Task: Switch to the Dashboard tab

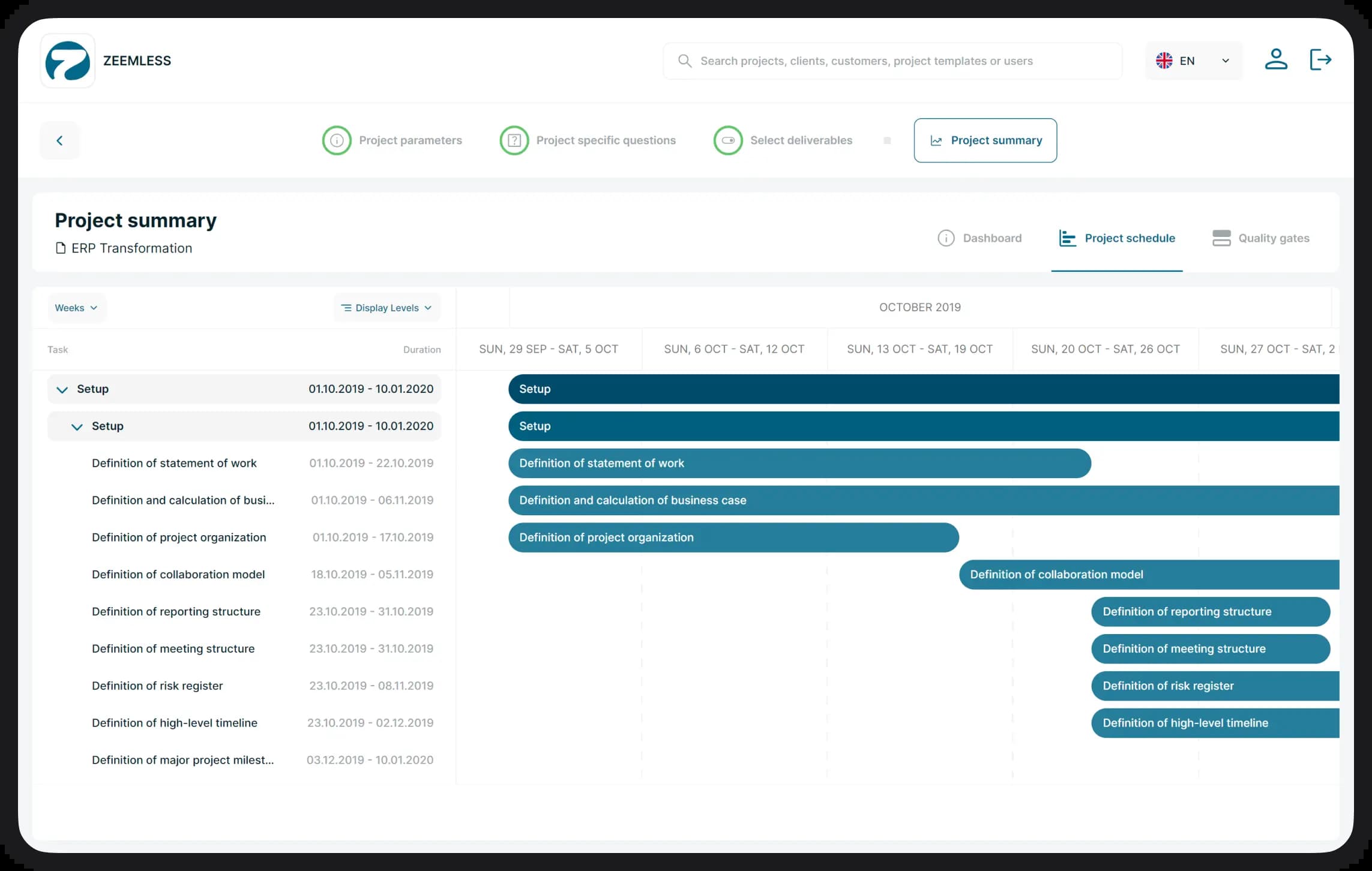Action: 979,238
